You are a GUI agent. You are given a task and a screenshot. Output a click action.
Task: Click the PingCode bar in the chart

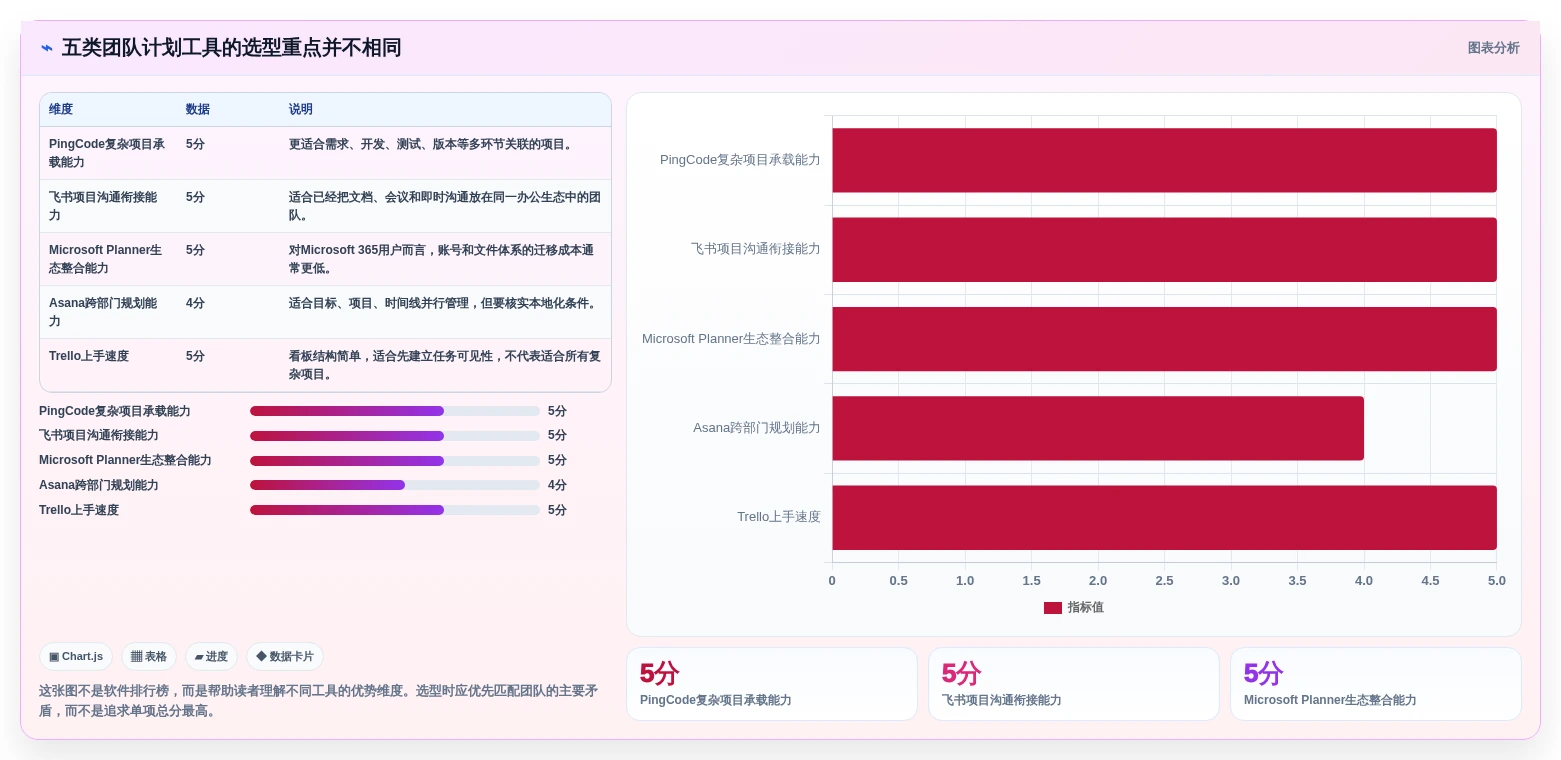1164,160
